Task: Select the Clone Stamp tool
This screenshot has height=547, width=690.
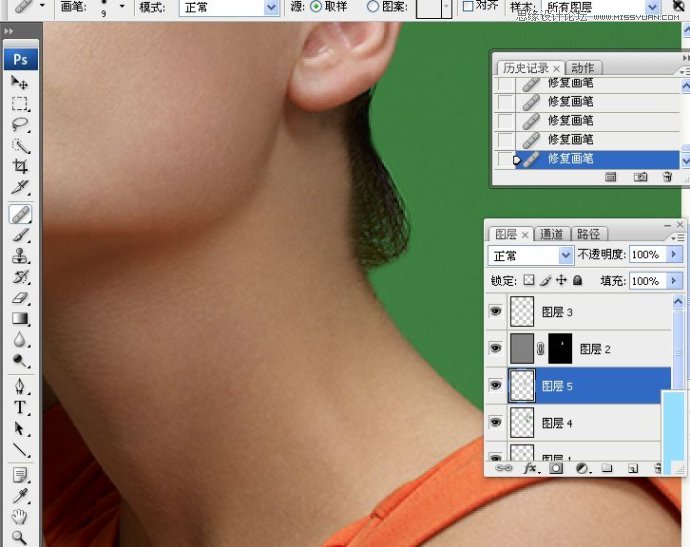Action: [20, 256]
